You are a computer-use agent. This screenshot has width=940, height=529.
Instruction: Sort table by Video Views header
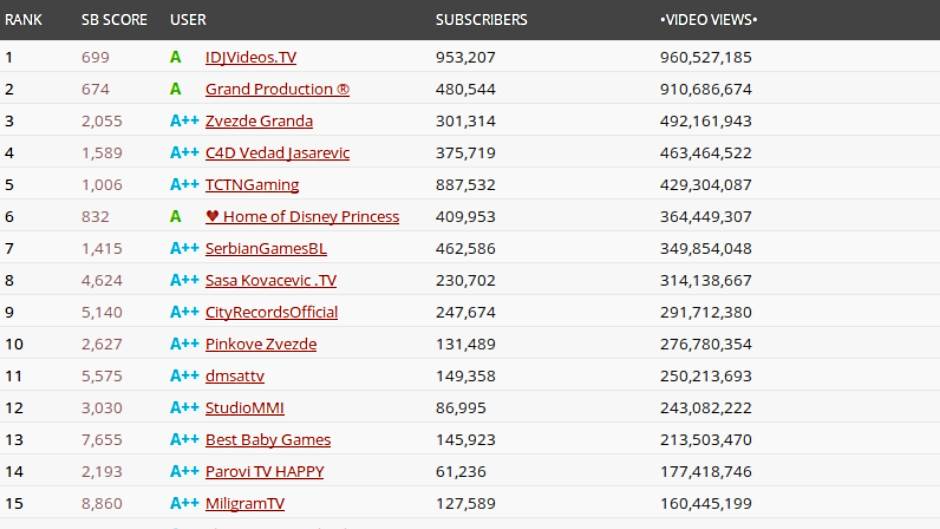(709, 20)
